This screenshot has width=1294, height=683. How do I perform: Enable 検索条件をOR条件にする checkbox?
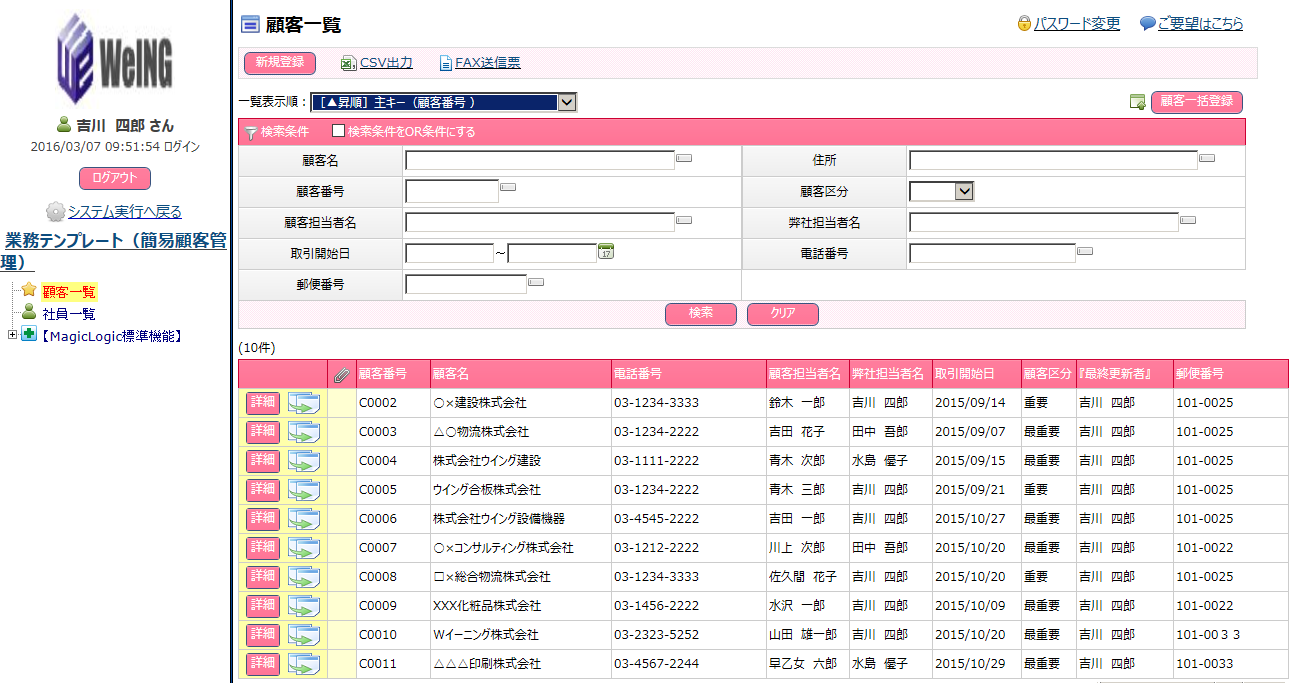(x=338, y=131)
